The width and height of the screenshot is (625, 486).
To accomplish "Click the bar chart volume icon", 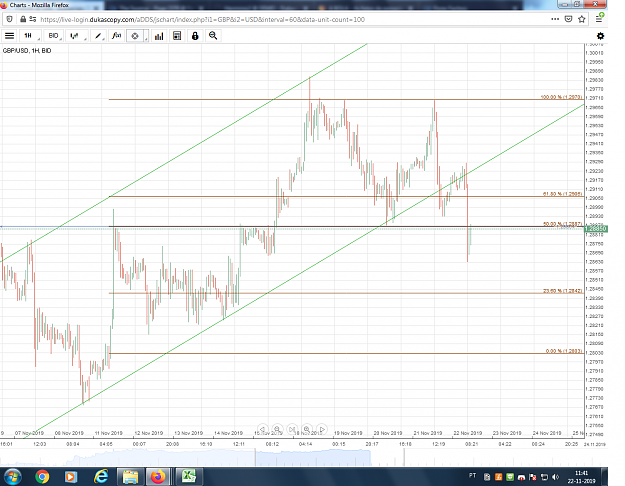I will point(159,36).
